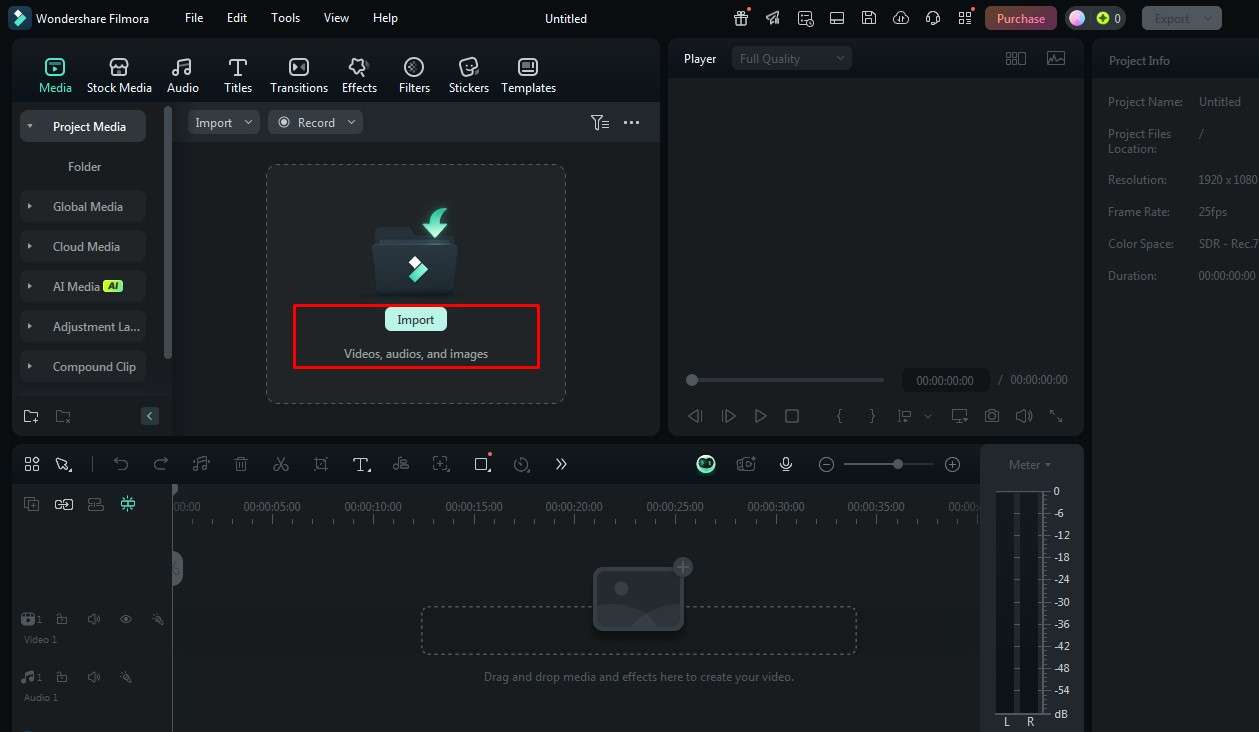Screen dimensions: 1259x732
Task: Collapse the media sidebar with arrow button
Action: point(150,416)
